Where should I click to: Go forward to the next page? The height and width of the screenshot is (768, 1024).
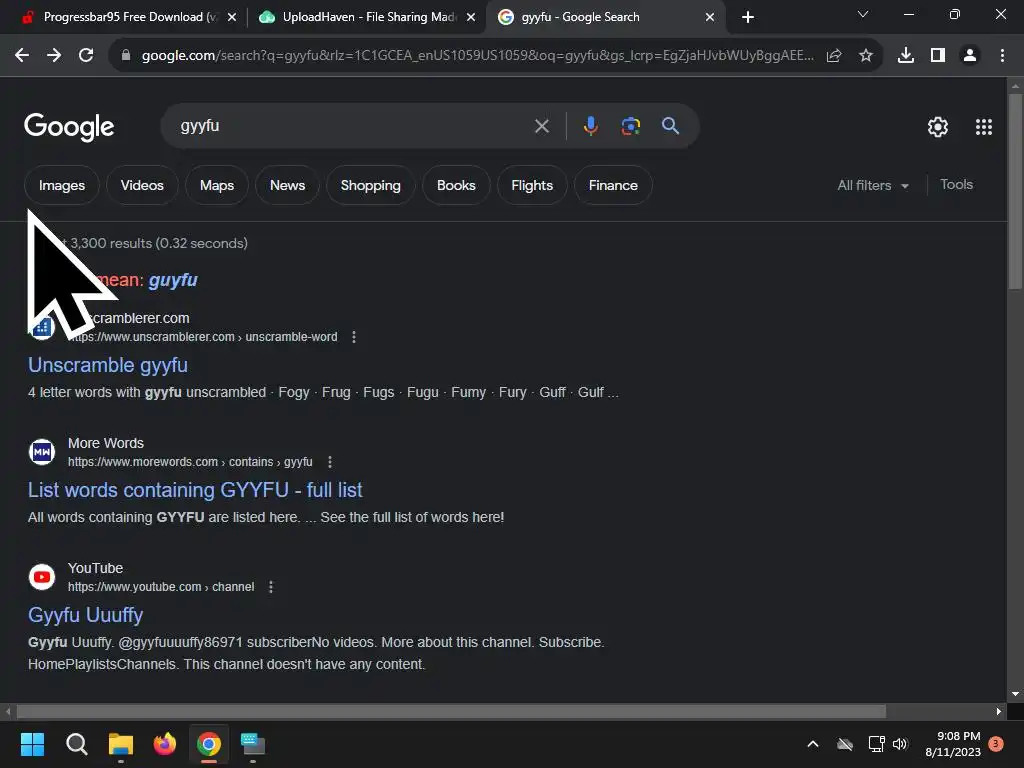pos(54,56)
